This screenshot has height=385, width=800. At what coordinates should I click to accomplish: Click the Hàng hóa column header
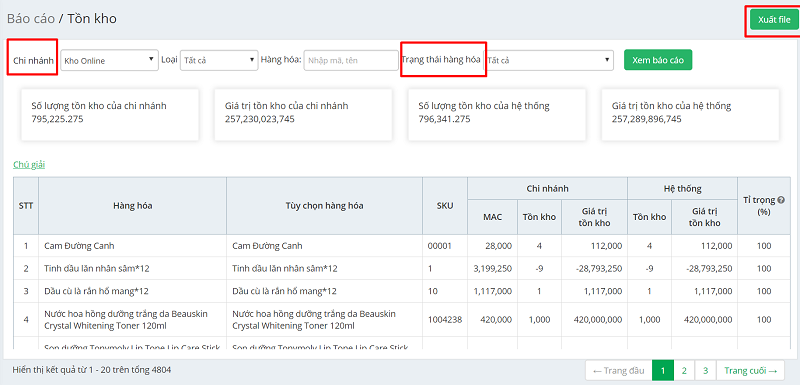[133, 206]
